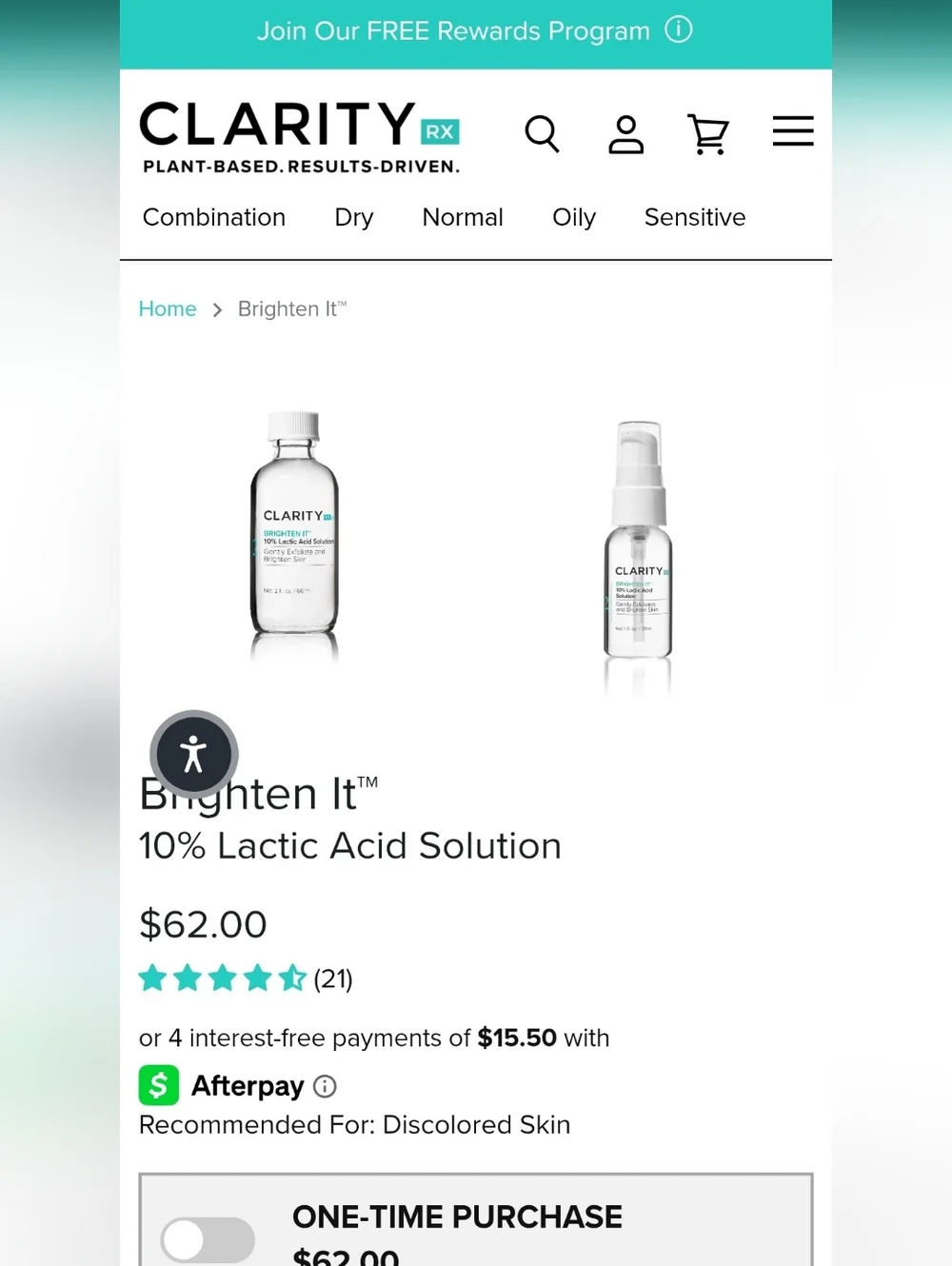The image size is (952, 1266).
Task: Go to Home breadcrumb link
Action: point(168,309)
